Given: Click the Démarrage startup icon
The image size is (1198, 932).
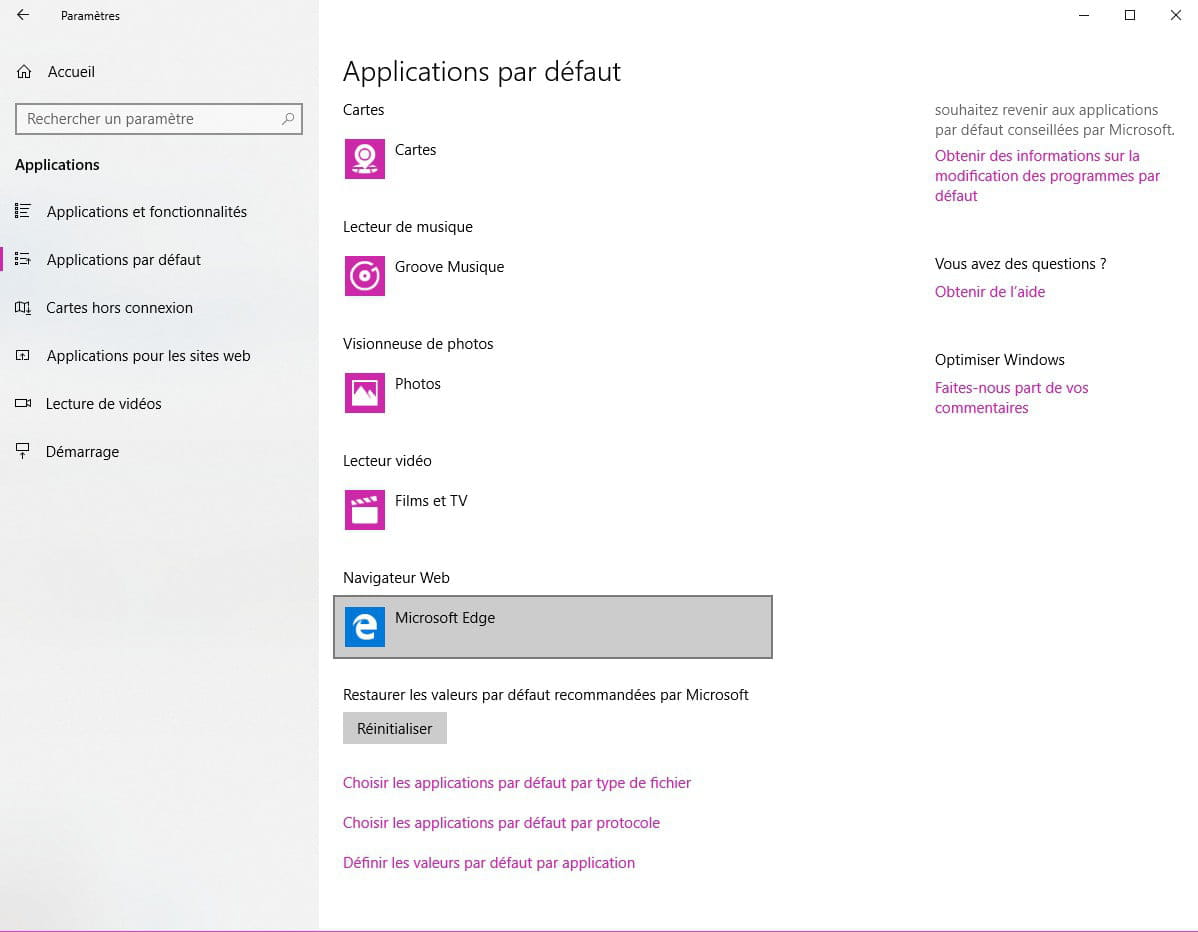Looking at the screenshot, I should coord(23,451).
